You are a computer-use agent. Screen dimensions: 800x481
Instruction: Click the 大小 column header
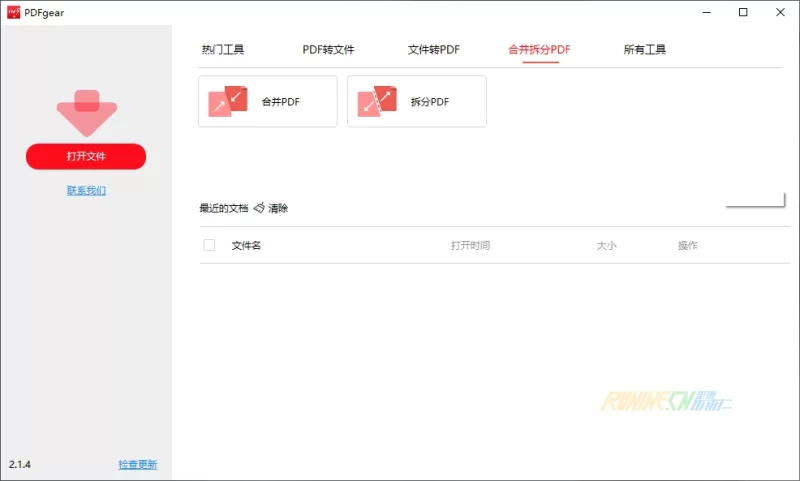click(x=606, y=245)
